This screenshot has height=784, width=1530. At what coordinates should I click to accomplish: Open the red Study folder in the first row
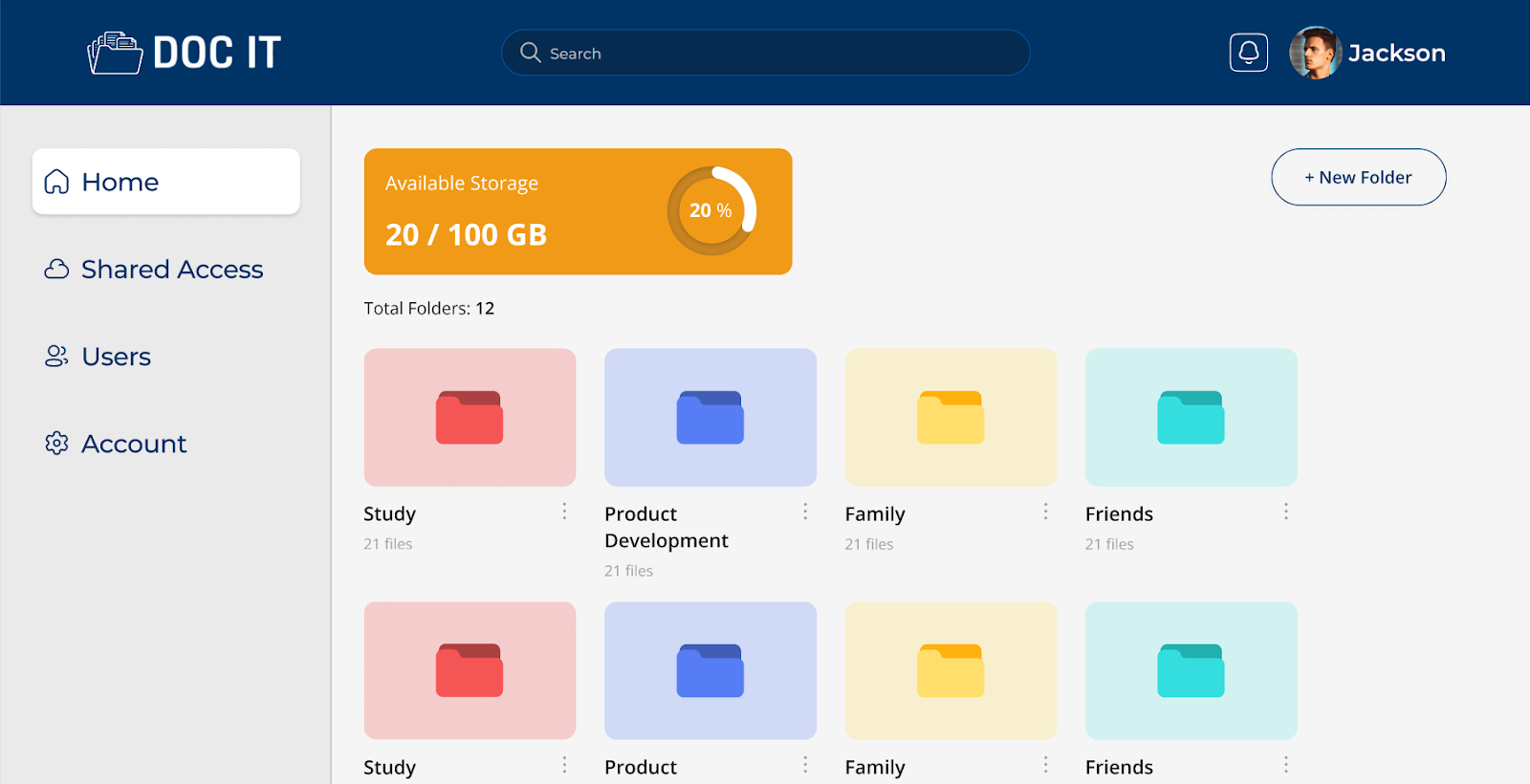pos(470,417)
